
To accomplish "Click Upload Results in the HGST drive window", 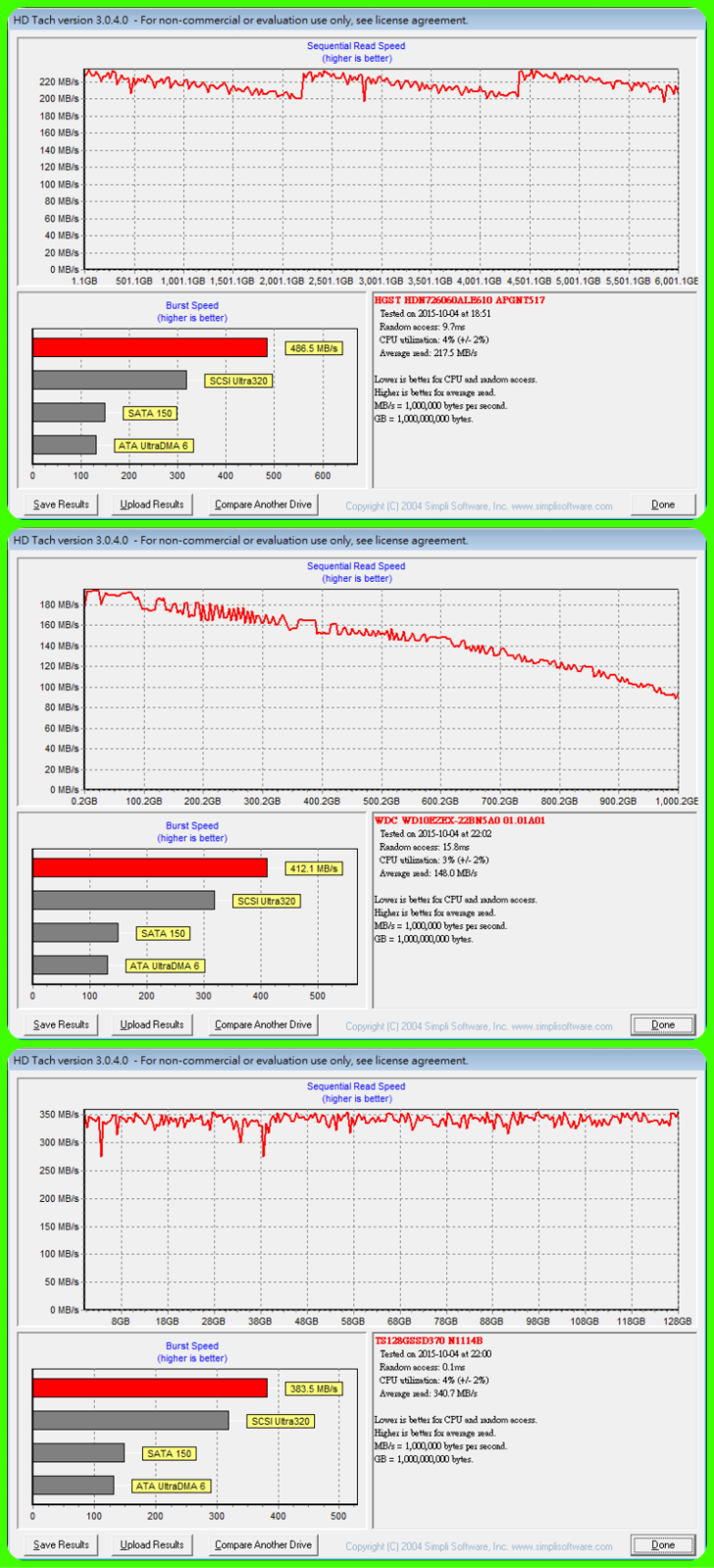I will pos(152,504).
